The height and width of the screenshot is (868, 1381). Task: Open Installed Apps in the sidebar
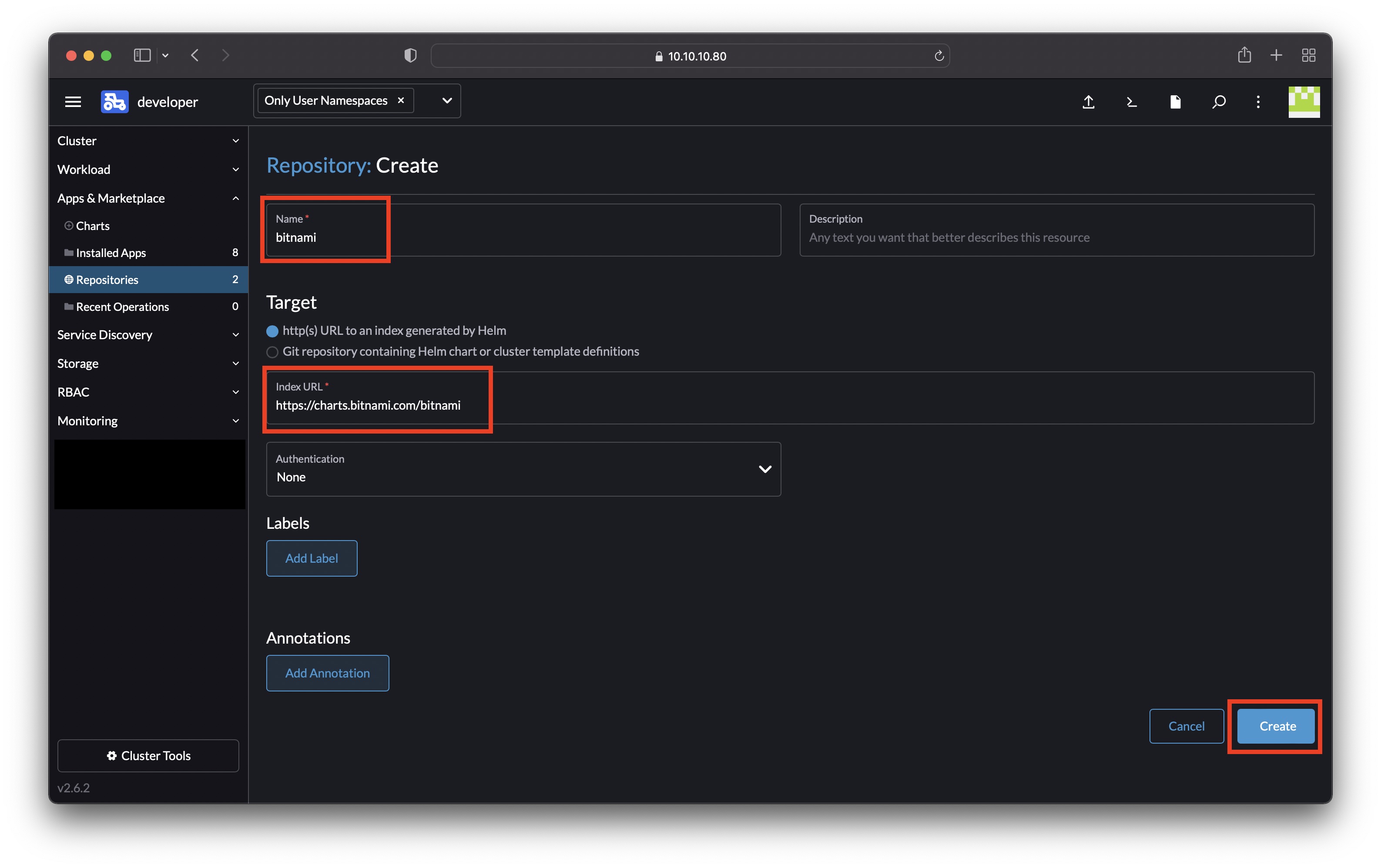click(x=148, y=253)
